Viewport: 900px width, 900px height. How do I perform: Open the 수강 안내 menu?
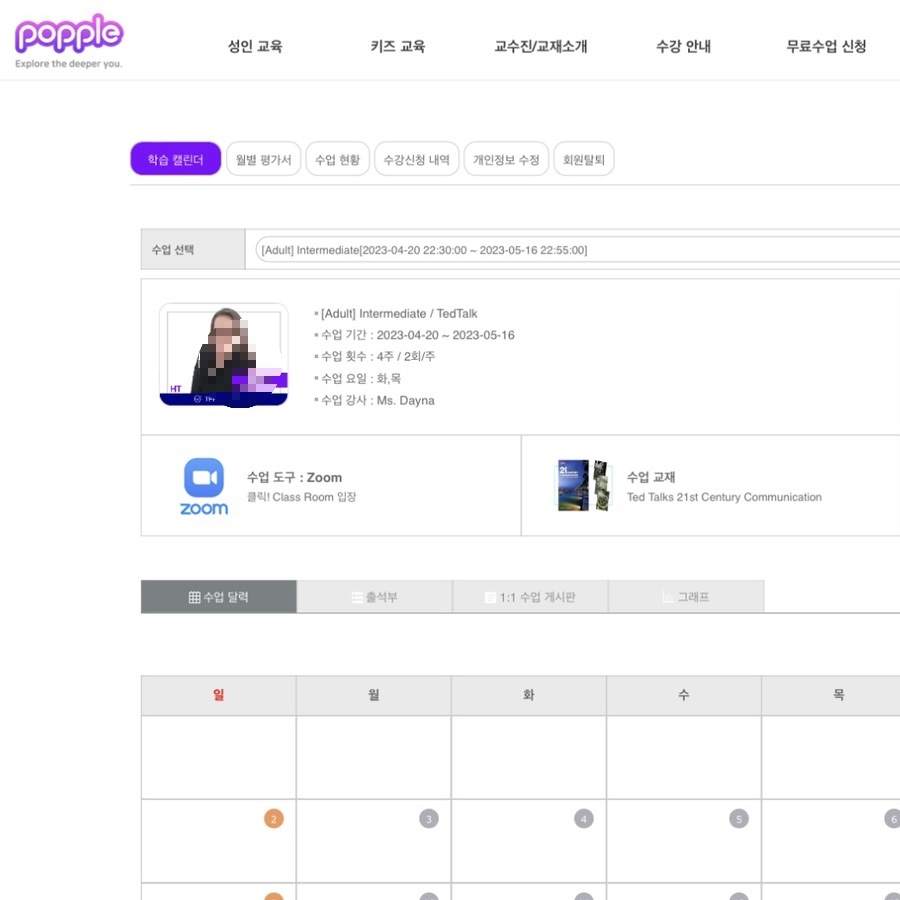point(683,46)
